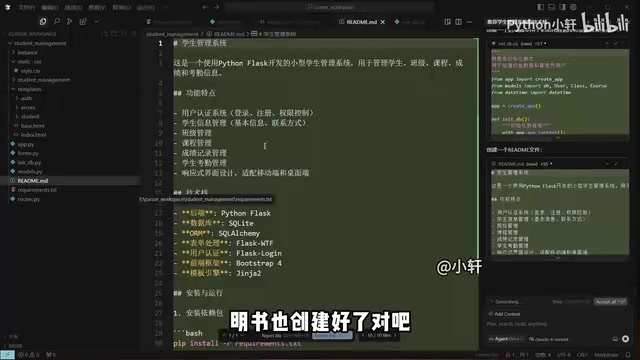Click the navigate back arrow
Viewport: 640px width, 360px height.
point(205,7)
